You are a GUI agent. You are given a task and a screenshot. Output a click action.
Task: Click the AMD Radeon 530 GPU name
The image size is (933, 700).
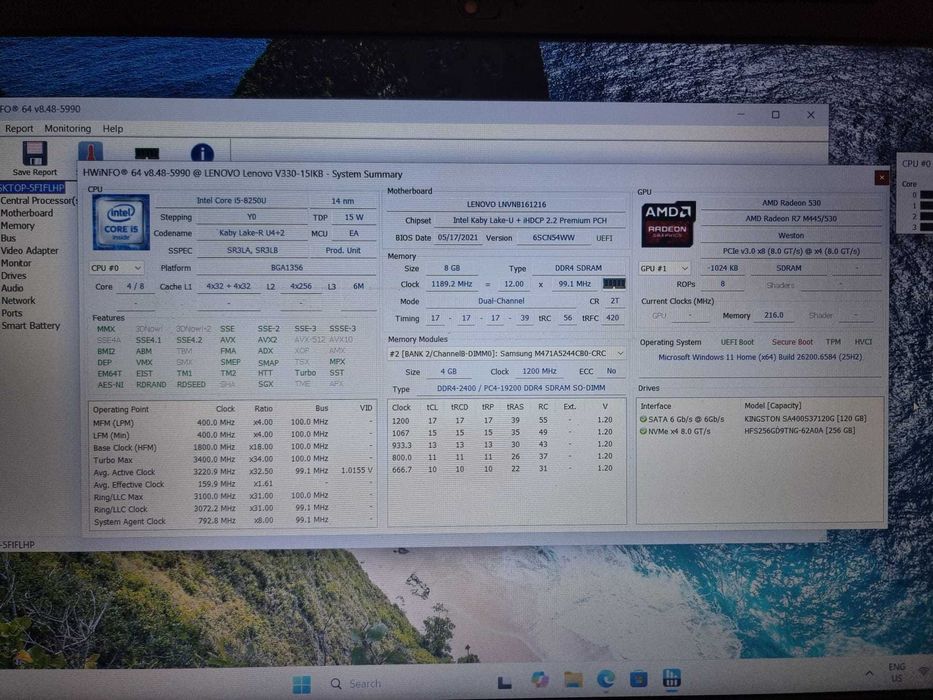791,203
